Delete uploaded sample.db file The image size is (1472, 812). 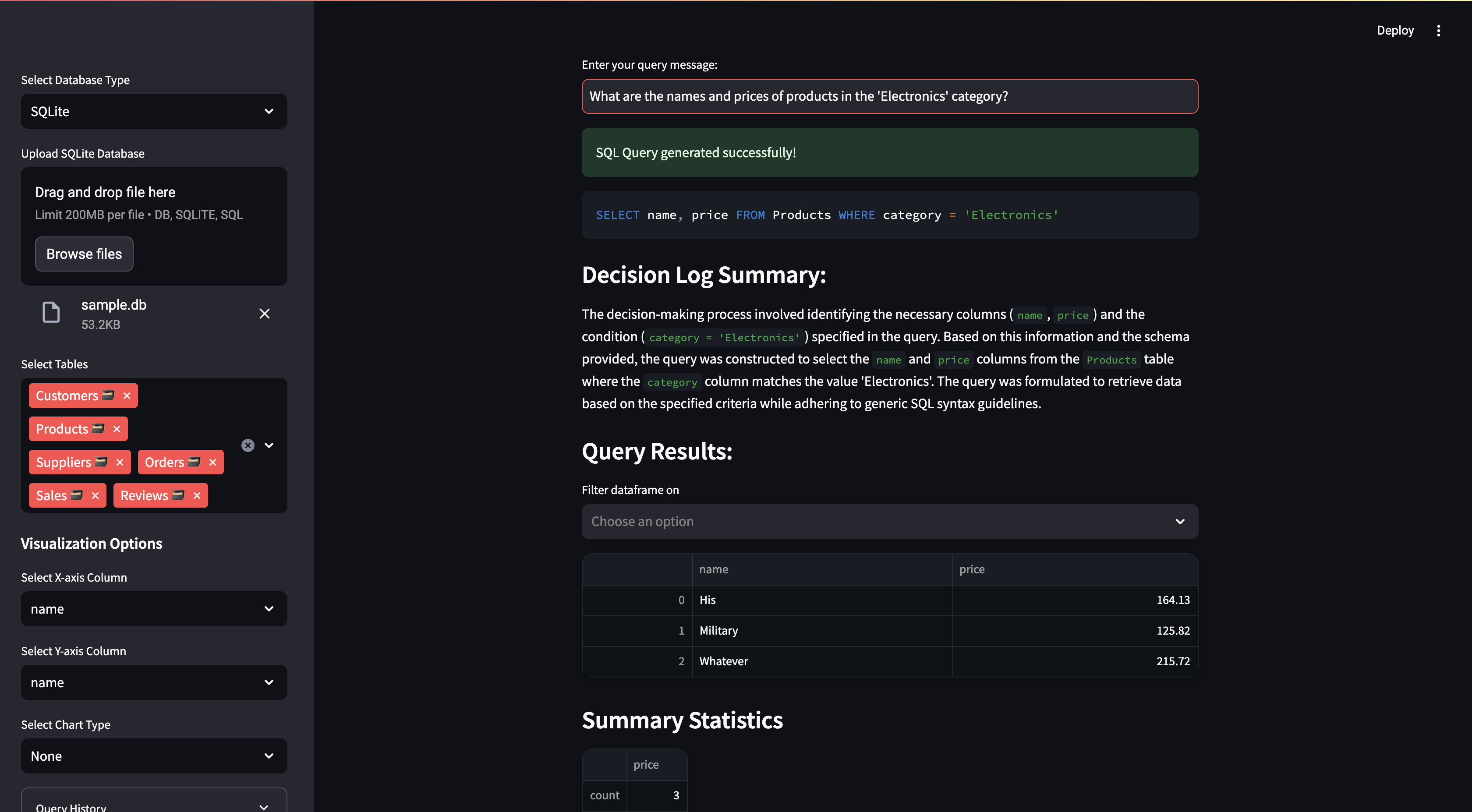(x=264, y=313)
